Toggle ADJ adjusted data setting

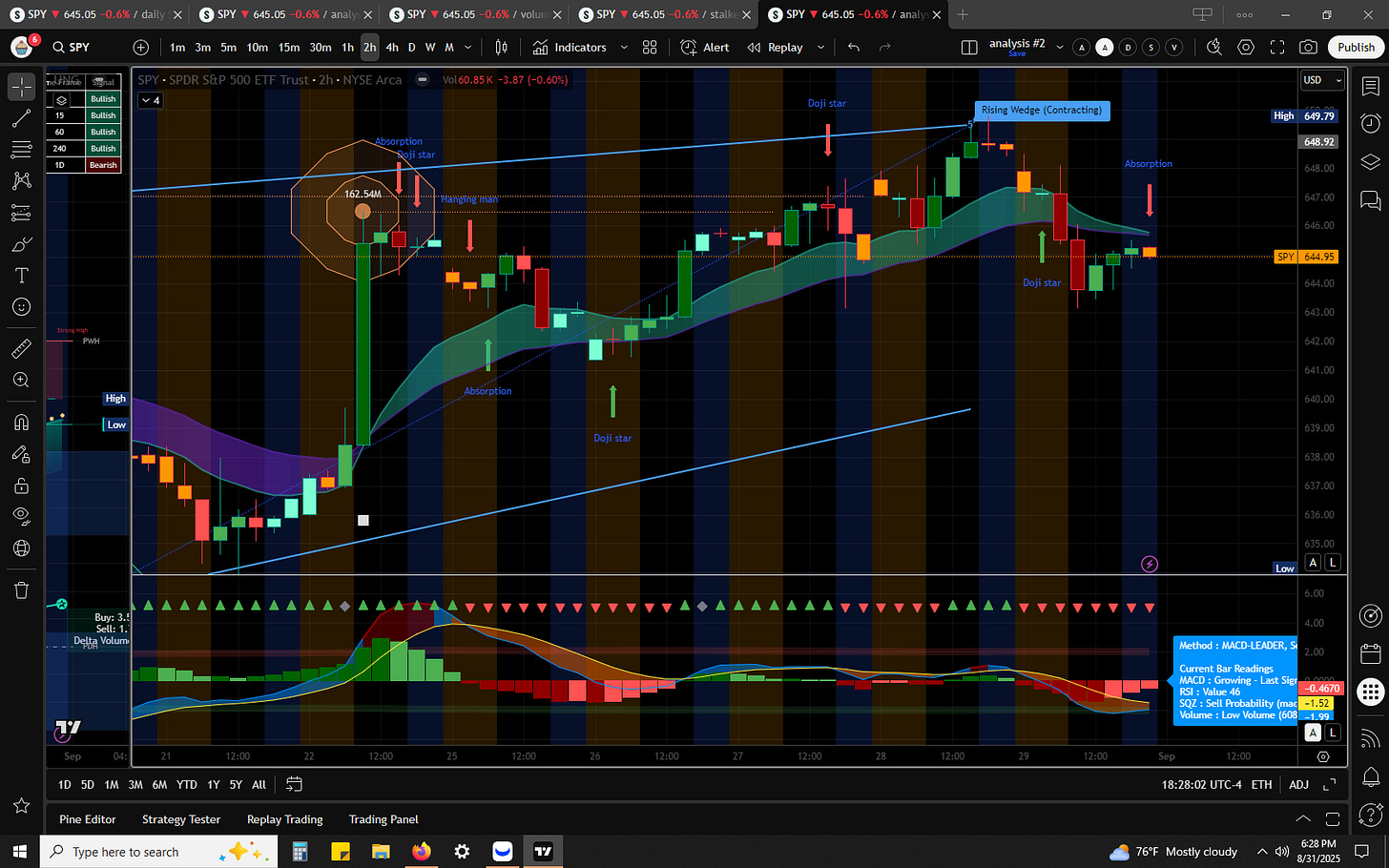click(x=1299, y=785)
